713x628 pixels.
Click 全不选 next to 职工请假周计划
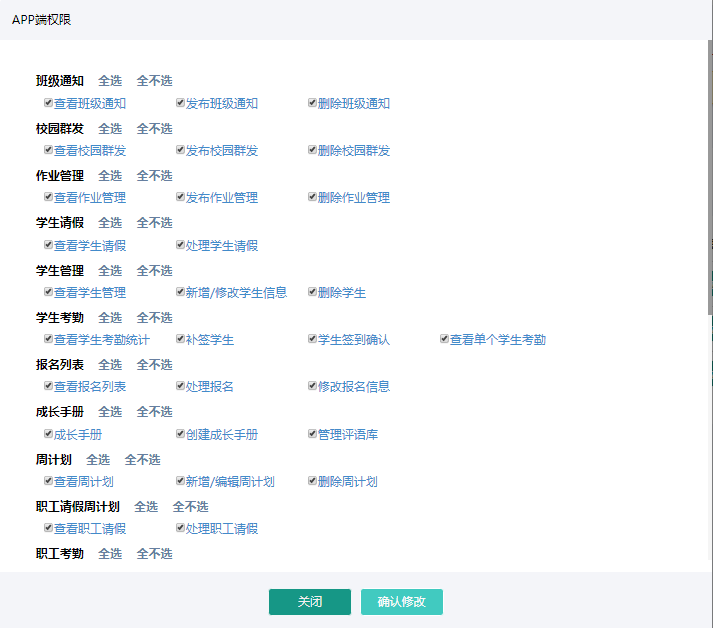point(191,507)
